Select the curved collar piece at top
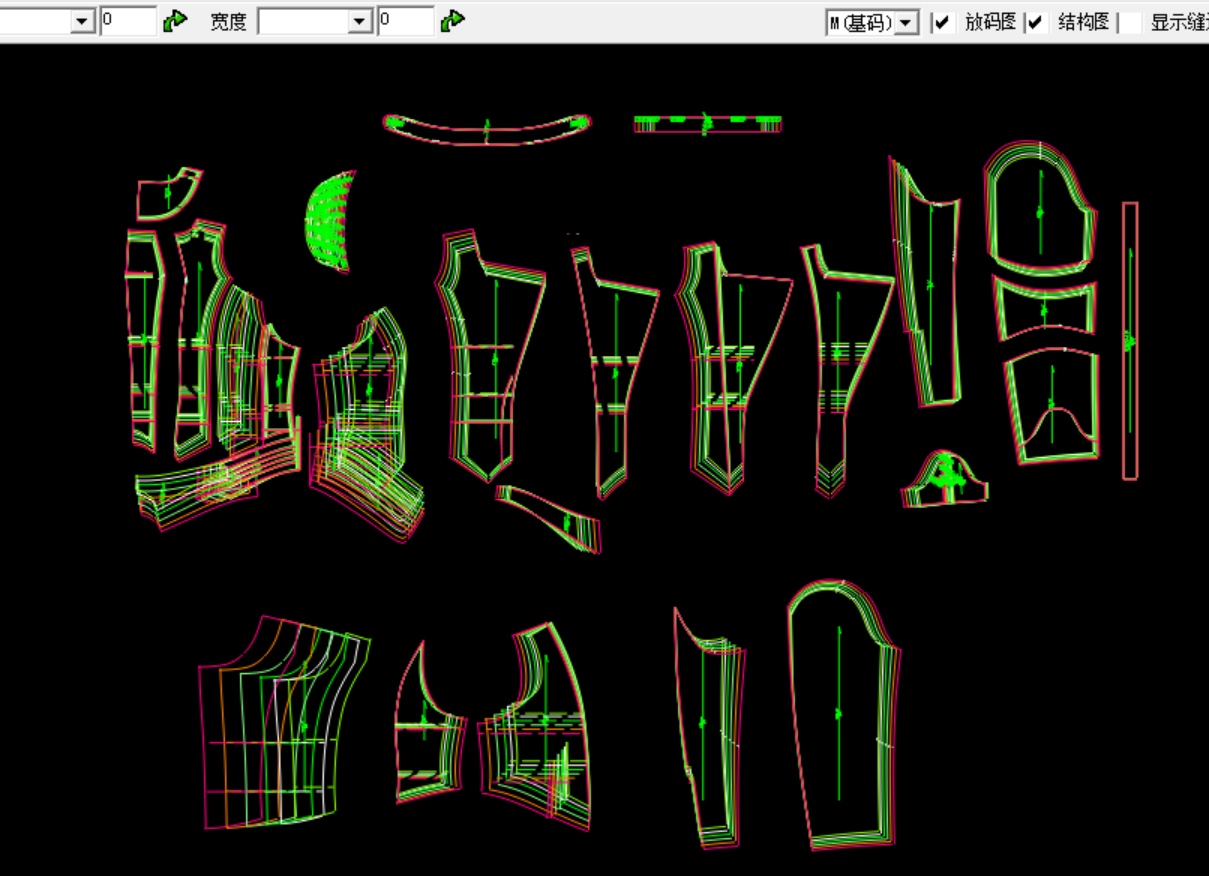This screenshot has height=876, width=1209. (487, 129)
